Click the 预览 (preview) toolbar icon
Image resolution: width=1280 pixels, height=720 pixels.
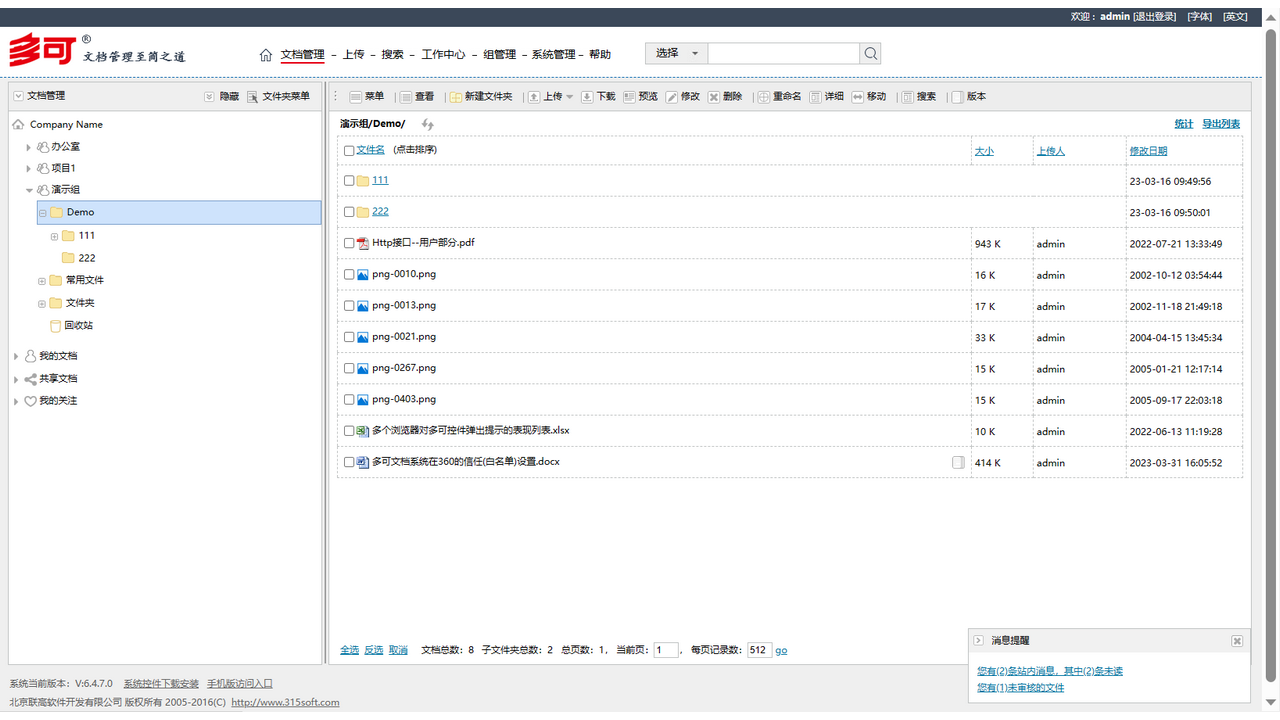pos(630,97)
